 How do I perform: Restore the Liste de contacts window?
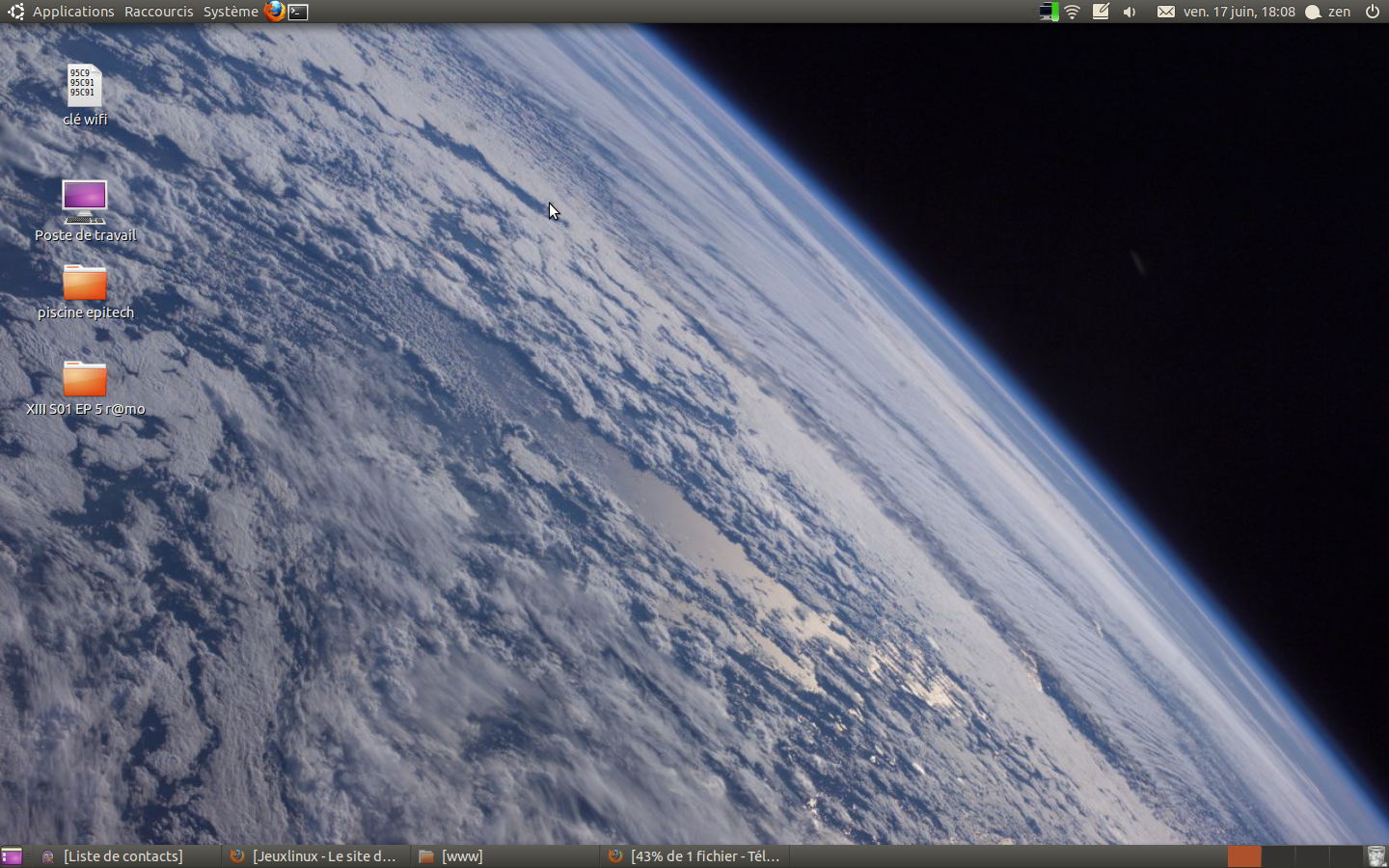123,856
